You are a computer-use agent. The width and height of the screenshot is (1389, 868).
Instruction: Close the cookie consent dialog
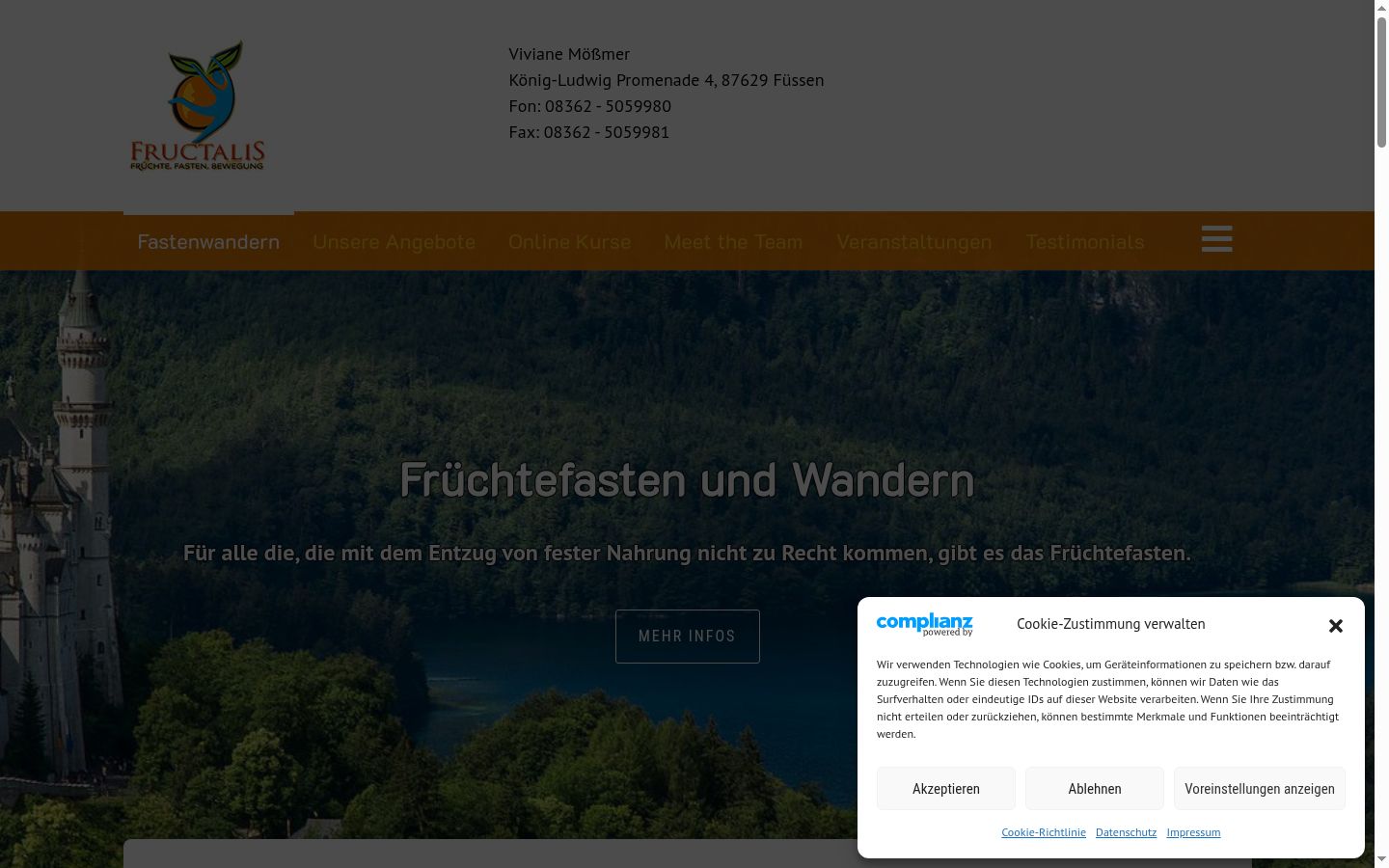click(x=1335, y=626)
